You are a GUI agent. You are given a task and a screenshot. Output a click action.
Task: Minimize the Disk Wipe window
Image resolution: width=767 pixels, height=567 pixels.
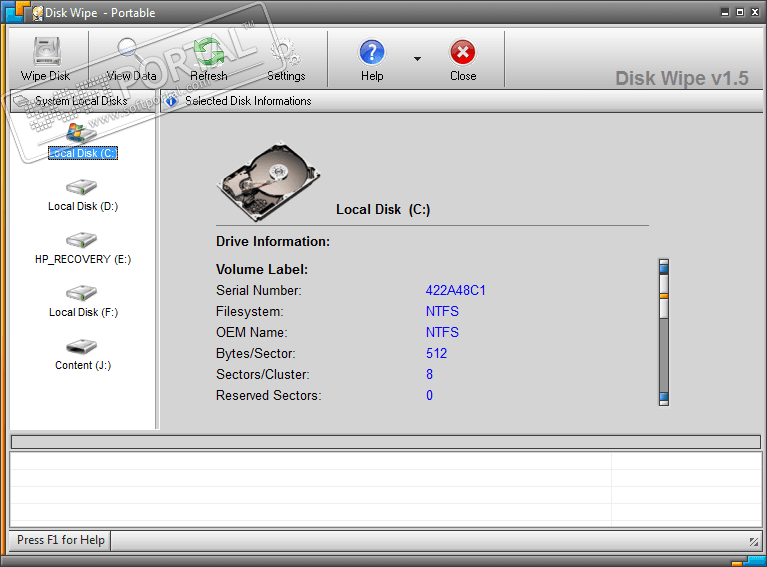pyautogui.click(x=725, y=12)
